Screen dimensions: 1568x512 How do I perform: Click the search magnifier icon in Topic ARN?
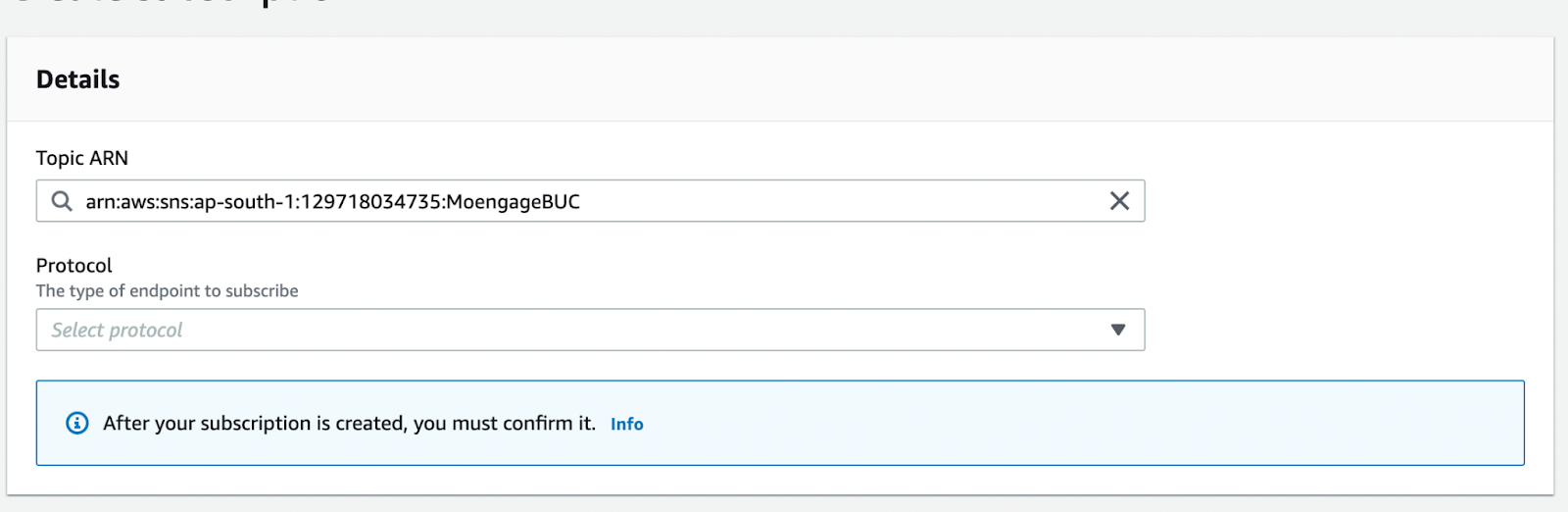click(62, 201)
